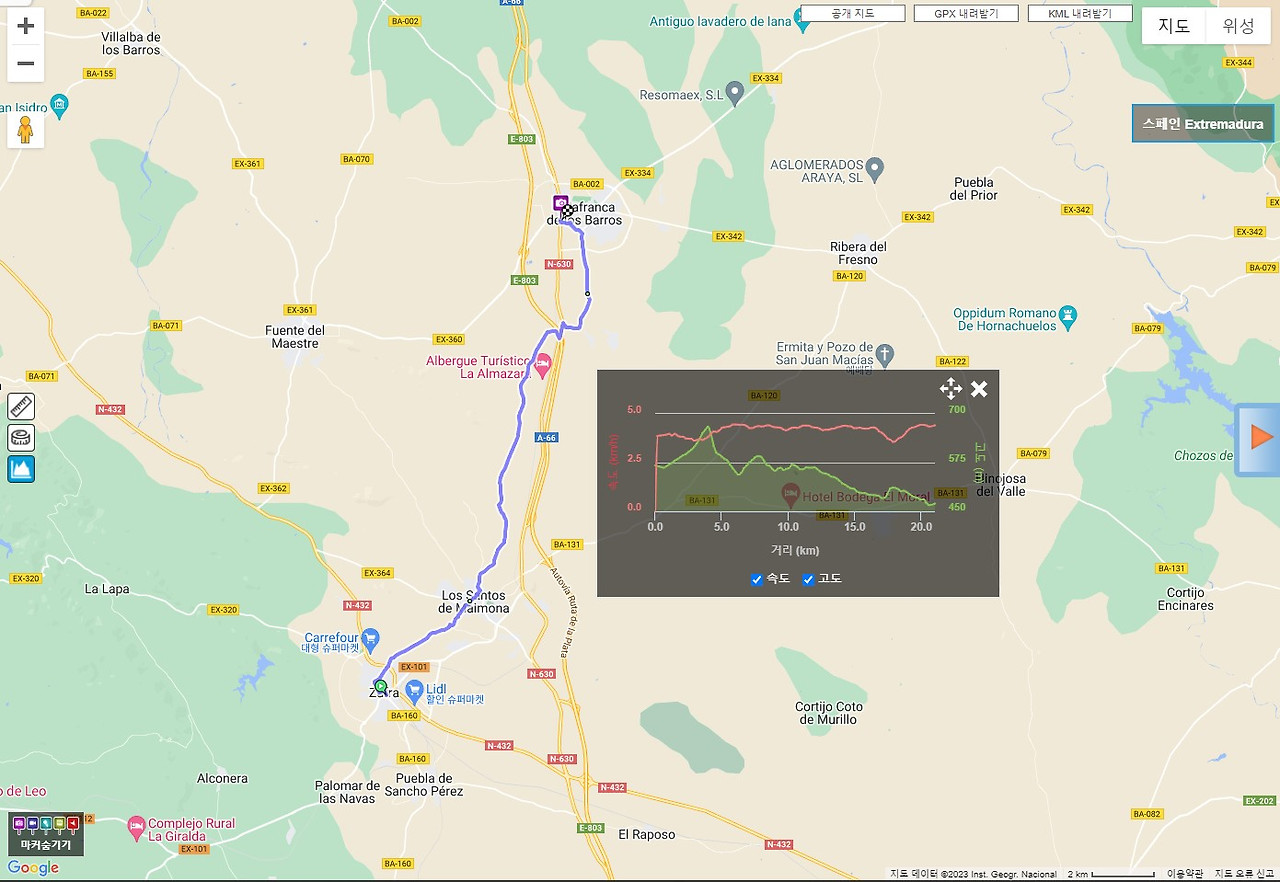
Task: Click GPX 내려받기 download button
Action: [x=966, y=14]
